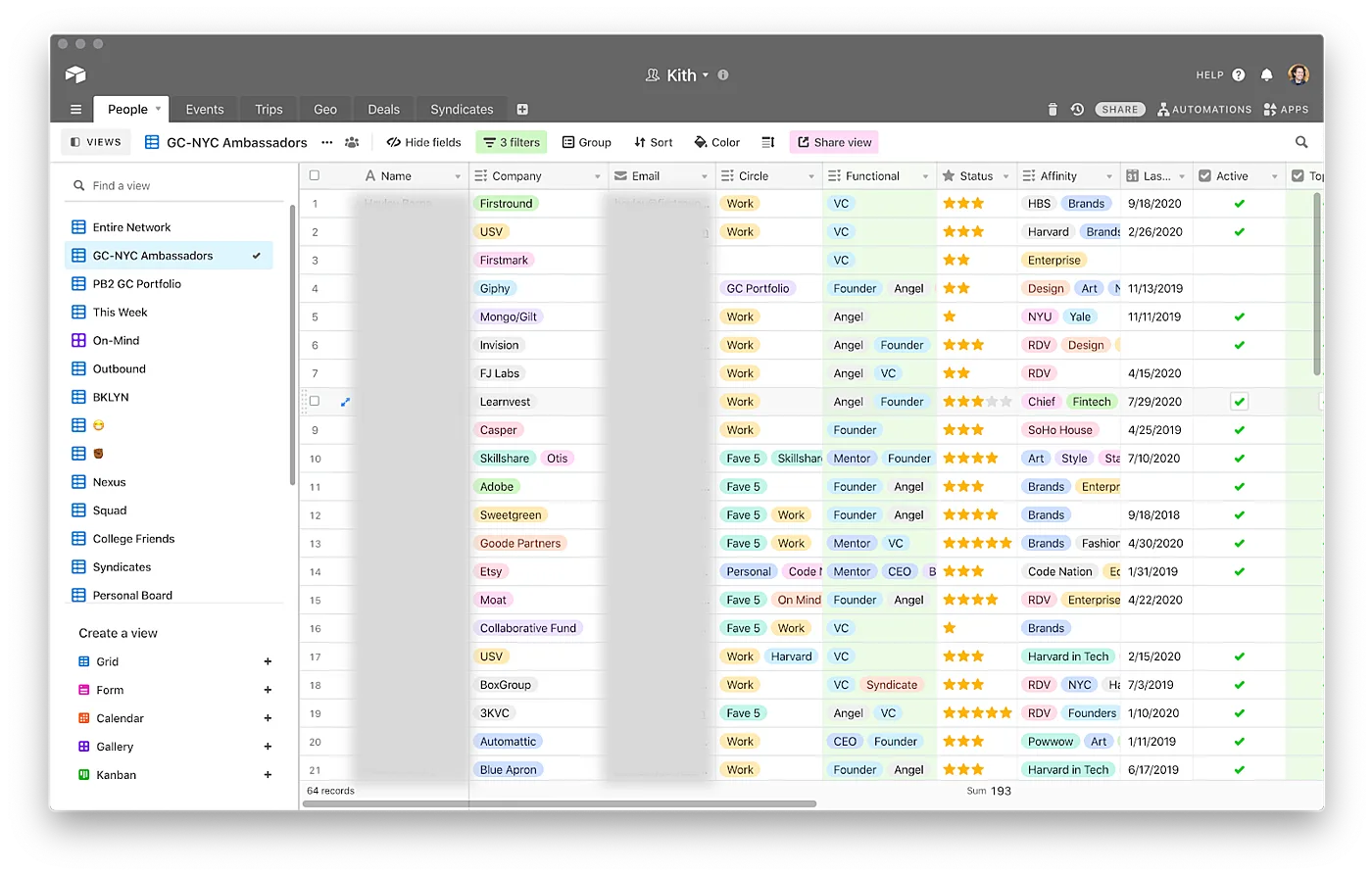This screenshot has width=1372, height=875.
Task: Open the view collaborators people icon
Action: [352, 142]
